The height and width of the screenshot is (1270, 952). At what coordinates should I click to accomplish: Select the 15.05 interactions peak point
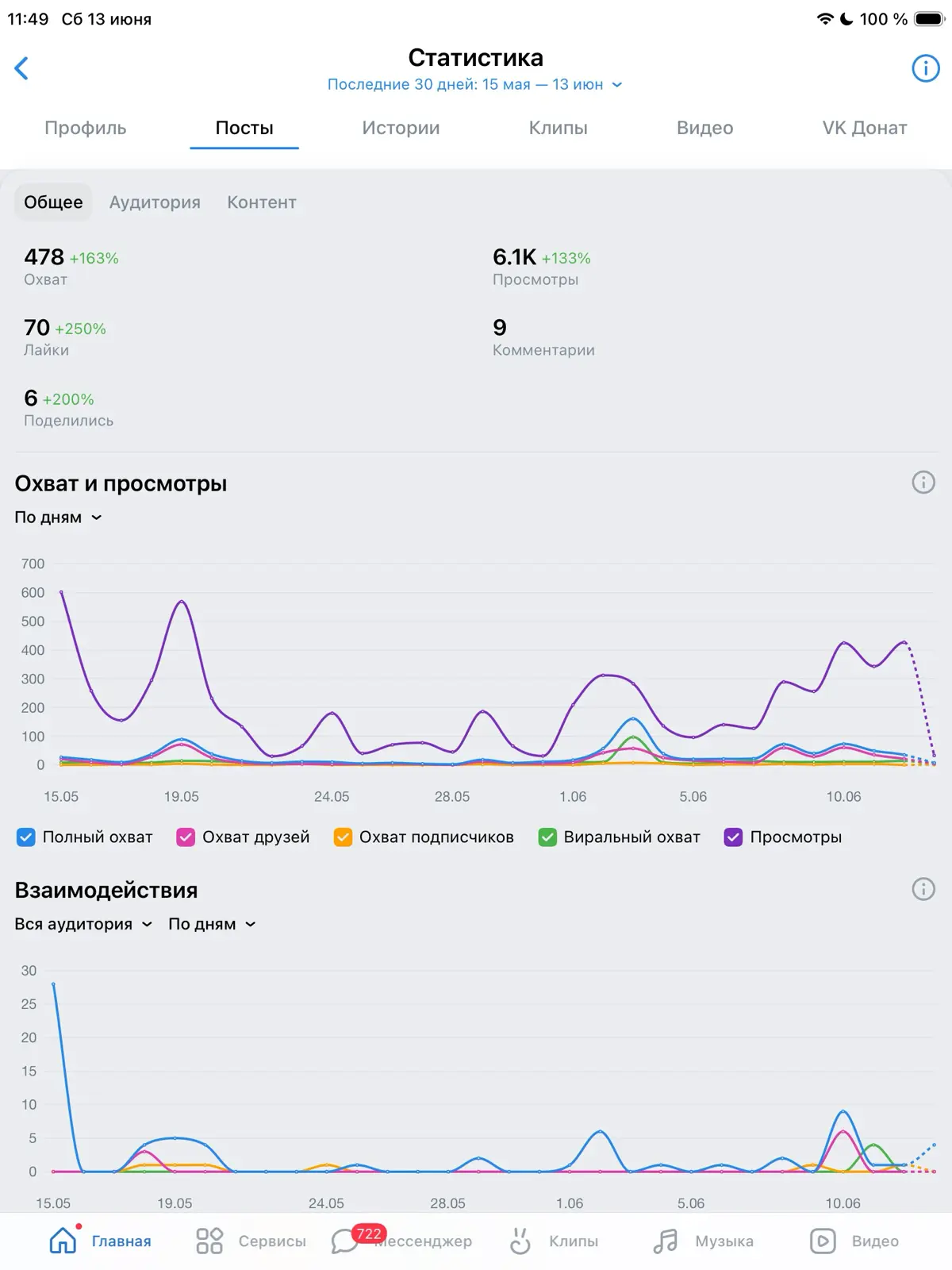click(x=53, y=983)
